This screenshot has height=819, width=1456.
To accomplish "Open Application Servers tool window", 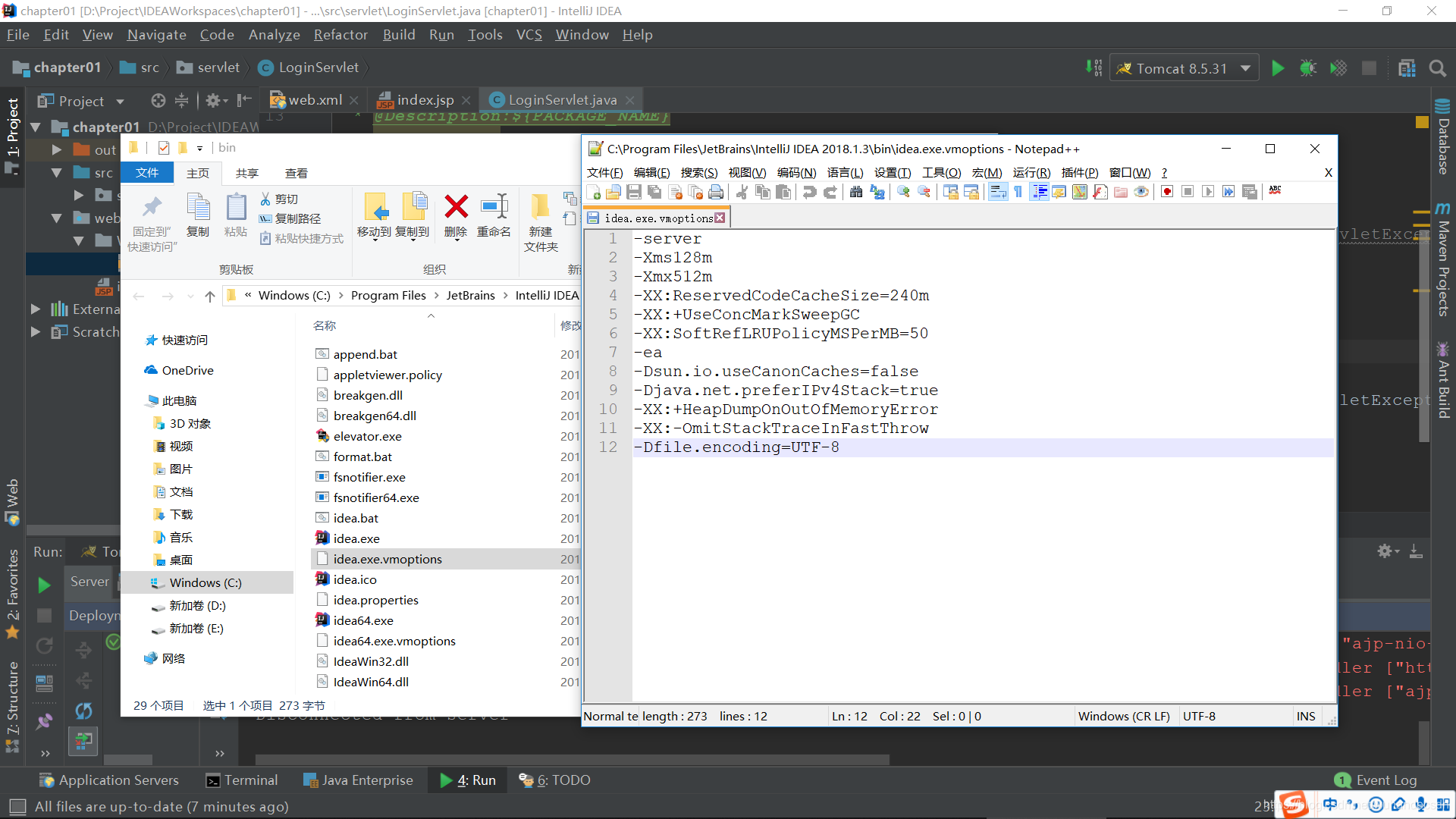I will coord(110,780).
